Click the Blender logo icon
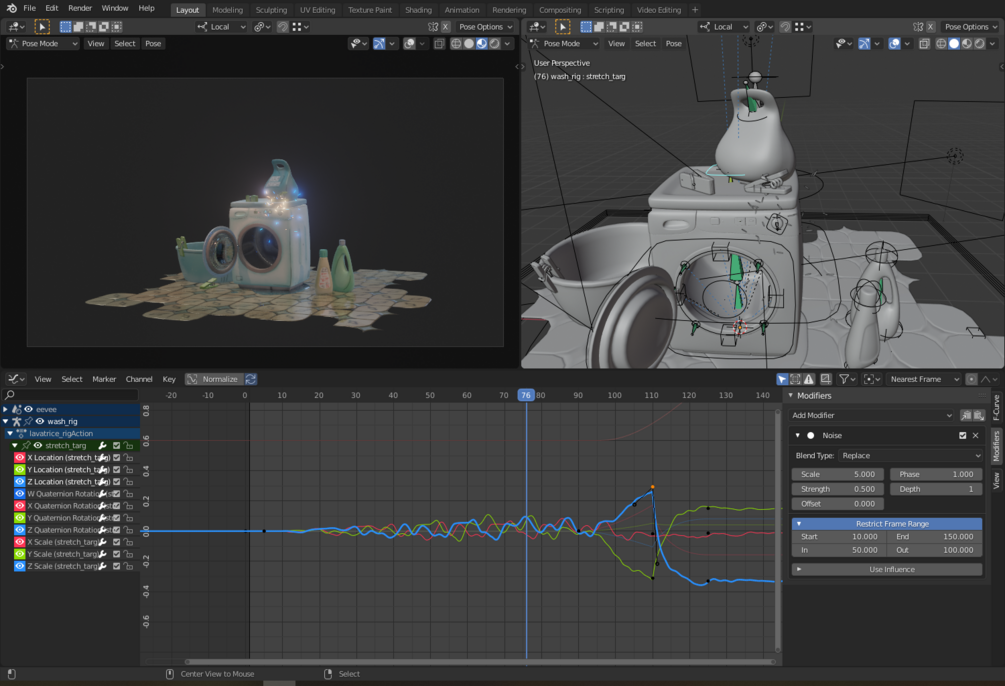Viewport: 1005px width, 686px height. pos(11,8)
